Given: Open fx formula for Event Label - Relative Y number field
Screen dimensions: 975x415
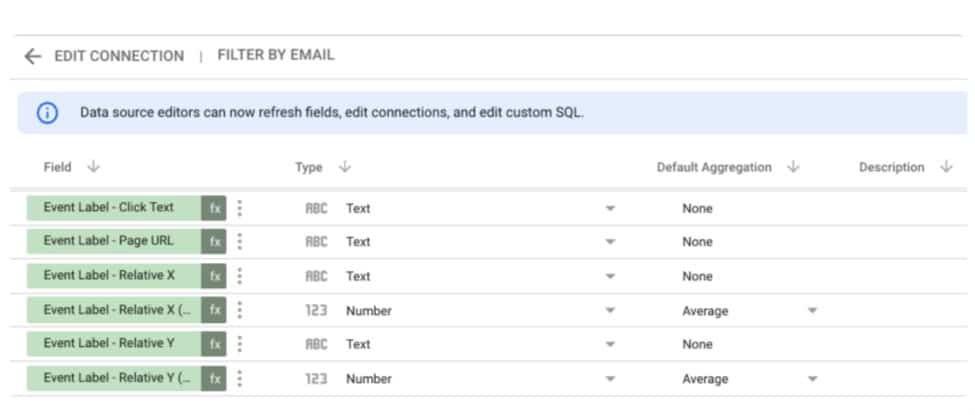Looking at the screenshot, I should [214, 378].
